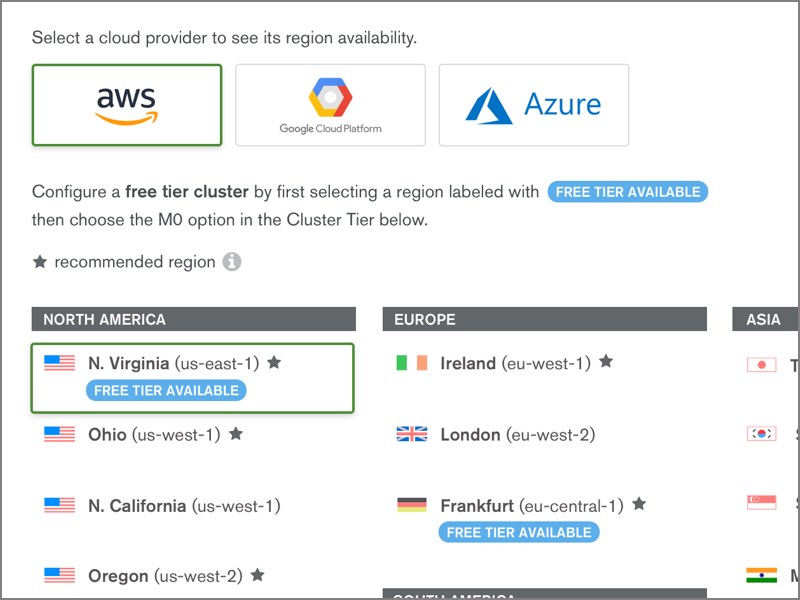Click the North America section header
The image size is (800, 600).
pos(193,319)
